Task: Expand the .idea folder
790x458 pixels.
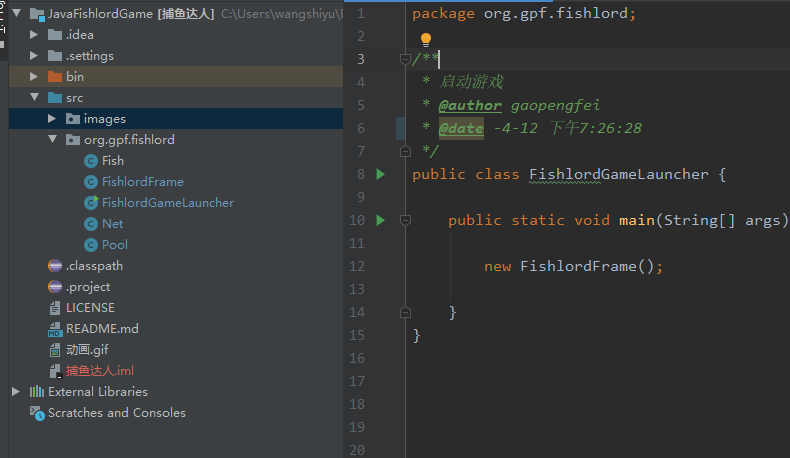Action: 34,34
